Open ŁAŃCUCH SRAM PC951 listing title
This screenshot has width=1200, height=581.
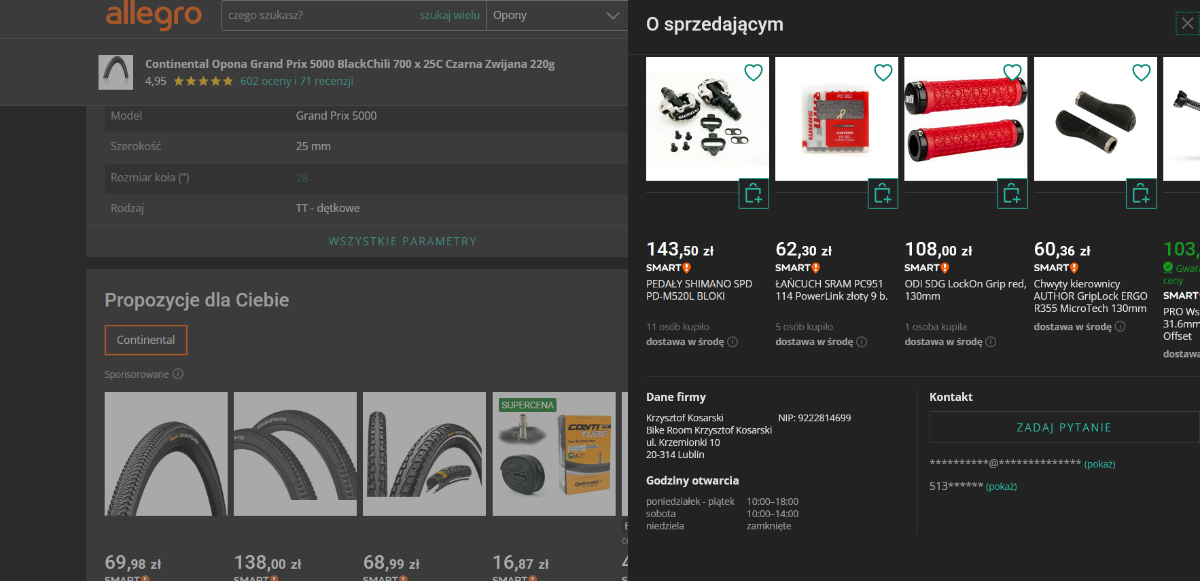[x=832, y=290]
